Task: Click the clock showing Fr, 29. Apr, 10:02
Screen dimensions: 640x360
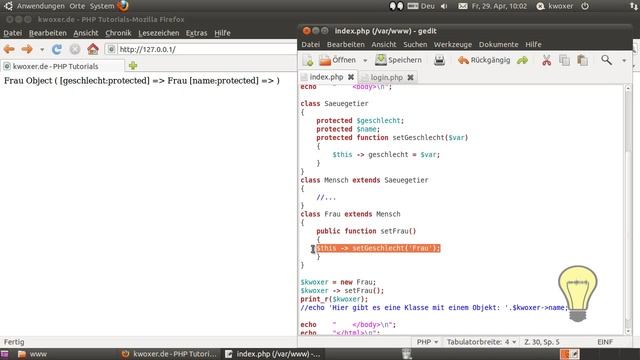Action: pyautogui.click(x=499, y=6)
